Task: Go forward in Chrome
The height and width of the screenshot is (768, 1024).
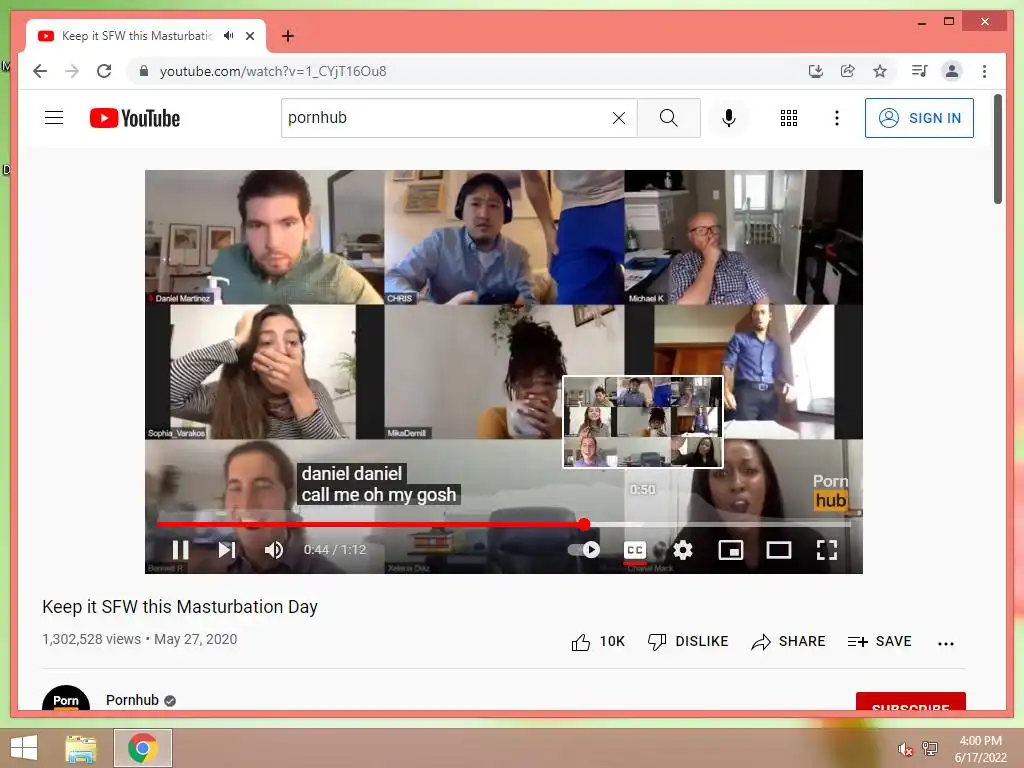Action: [72, 71]
